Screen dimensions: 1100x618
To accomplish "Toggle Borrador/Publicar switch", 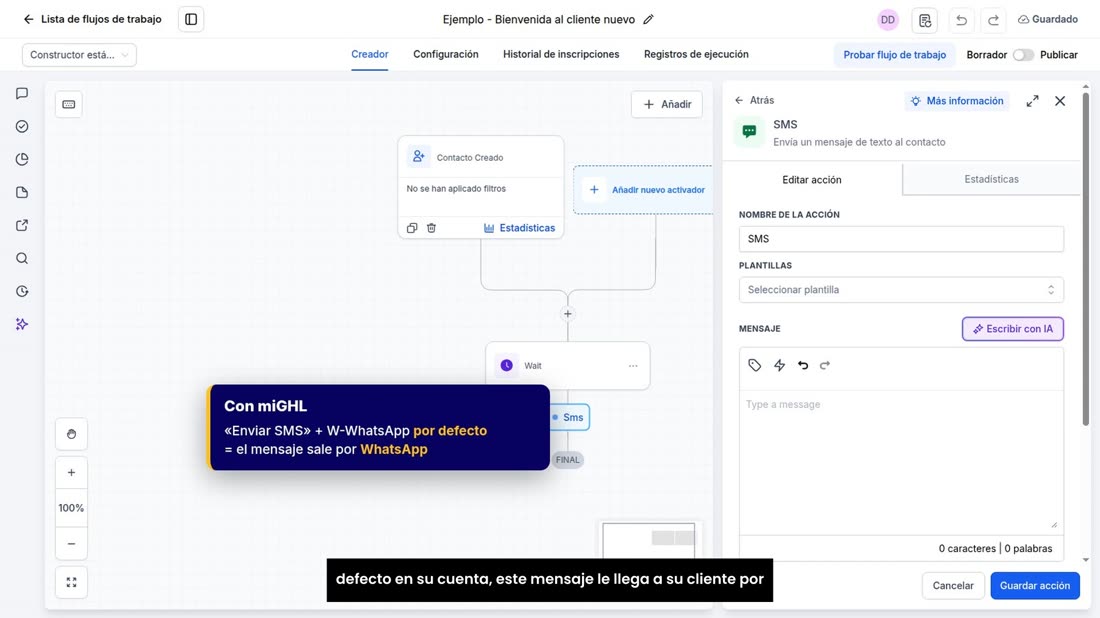I will point(1023,55).
